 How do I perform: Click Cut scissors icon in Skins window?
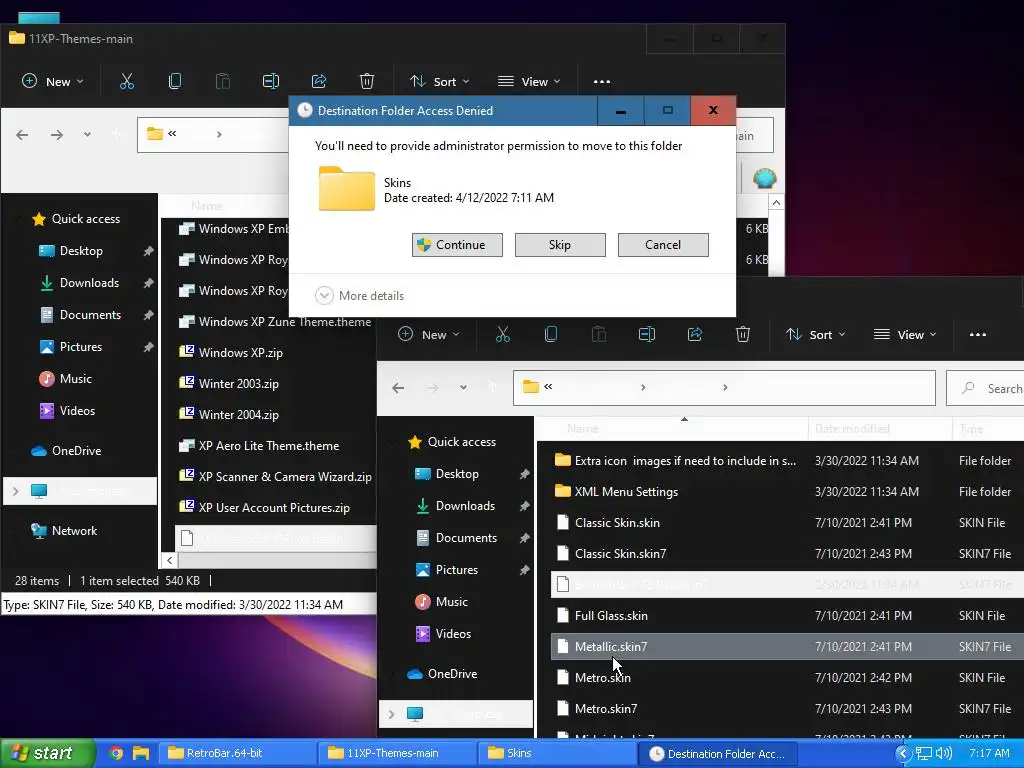click(503, 334)
